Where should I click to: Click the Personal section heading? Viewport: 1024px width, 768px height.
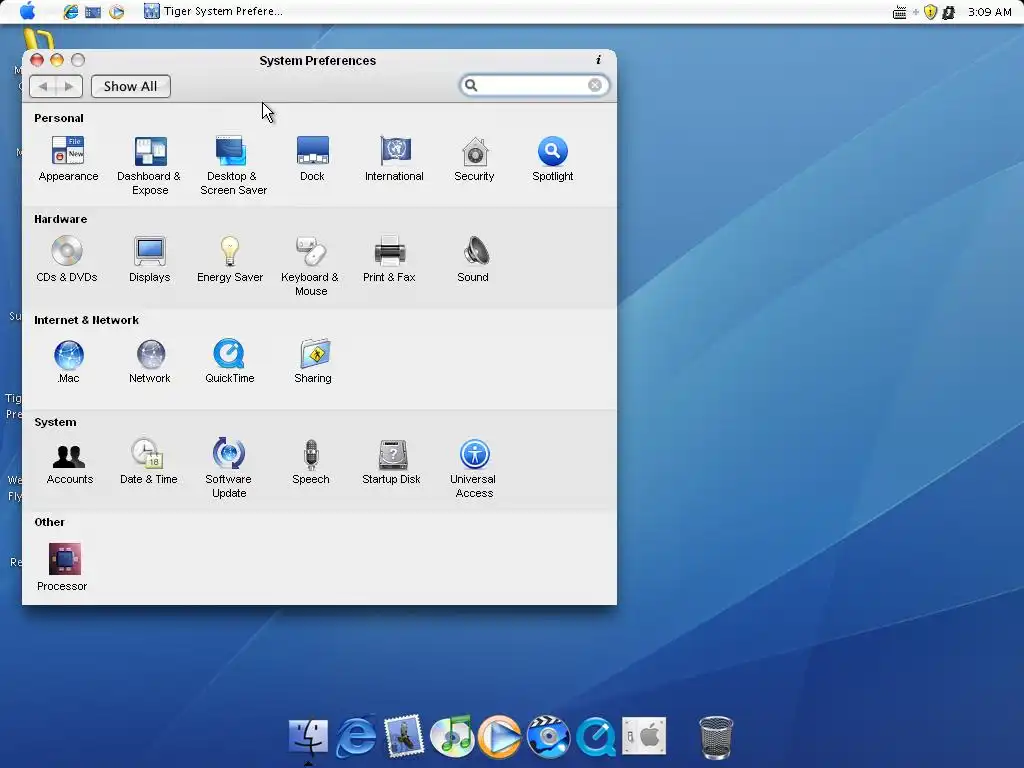(x=59, y=118)
